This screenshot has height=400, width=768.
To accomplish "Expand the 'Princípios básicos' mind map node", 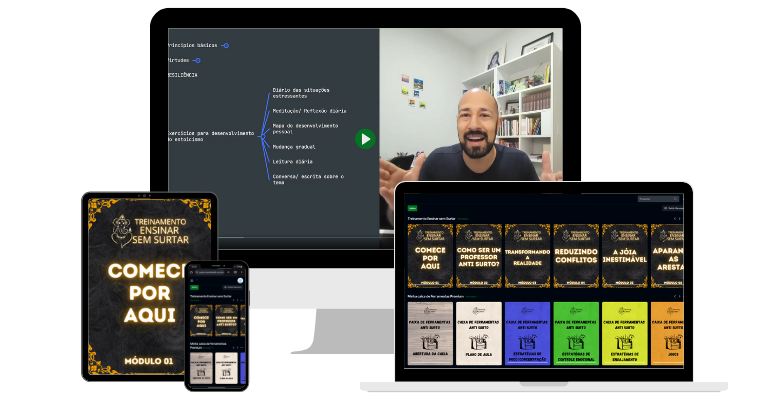I will point(225,45).
